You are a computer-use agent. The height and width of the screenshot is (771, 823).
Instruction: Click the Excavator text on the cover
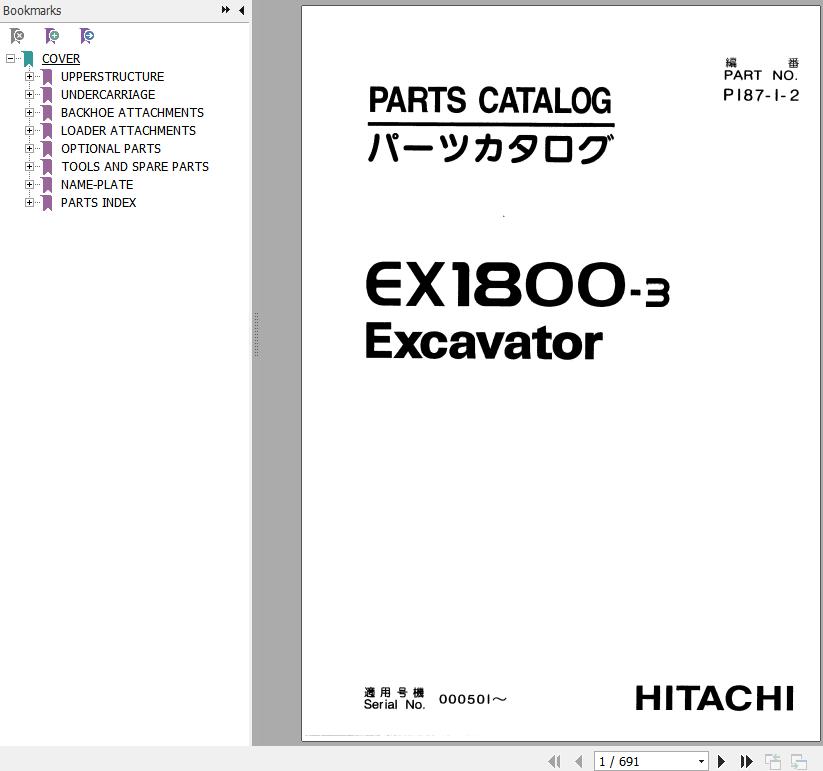484,342
